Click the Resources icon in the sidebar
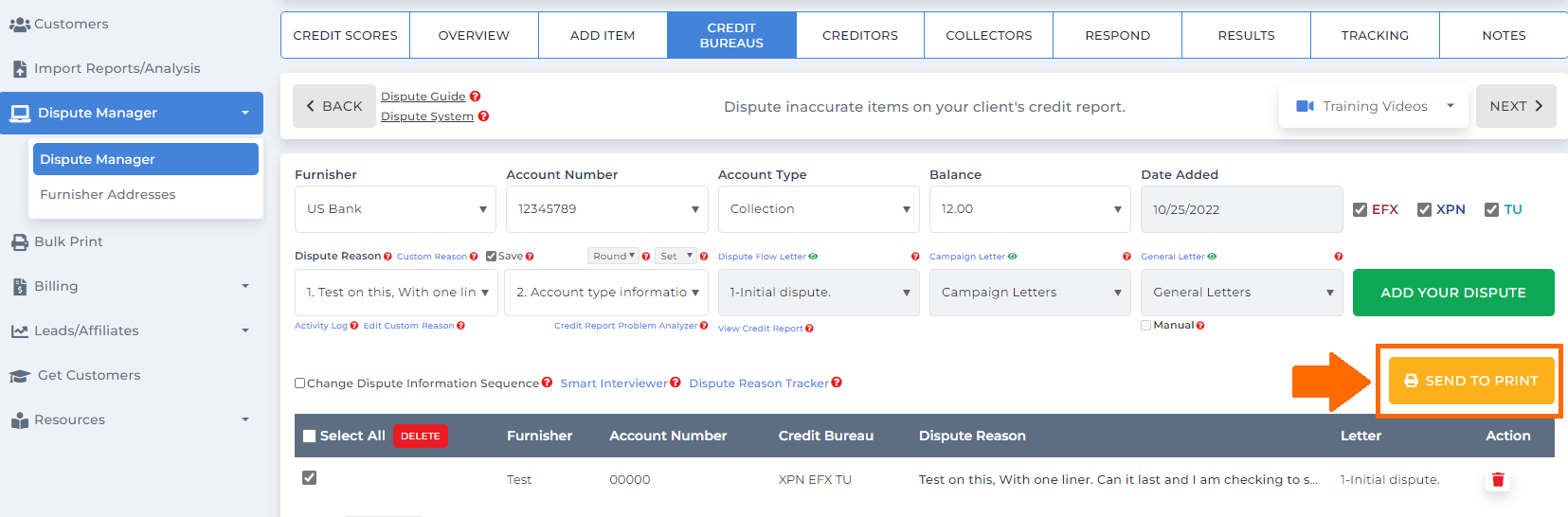Image resolution: width=1568 pixels, height=517 pixels. point(20,420)
